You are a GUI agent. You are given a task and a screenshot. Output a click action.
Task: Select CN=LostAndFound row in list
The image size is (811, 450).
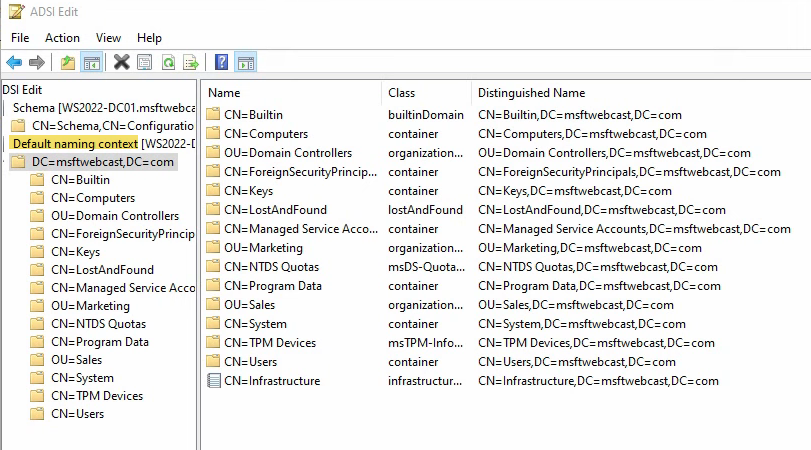(x=275, y=209)
